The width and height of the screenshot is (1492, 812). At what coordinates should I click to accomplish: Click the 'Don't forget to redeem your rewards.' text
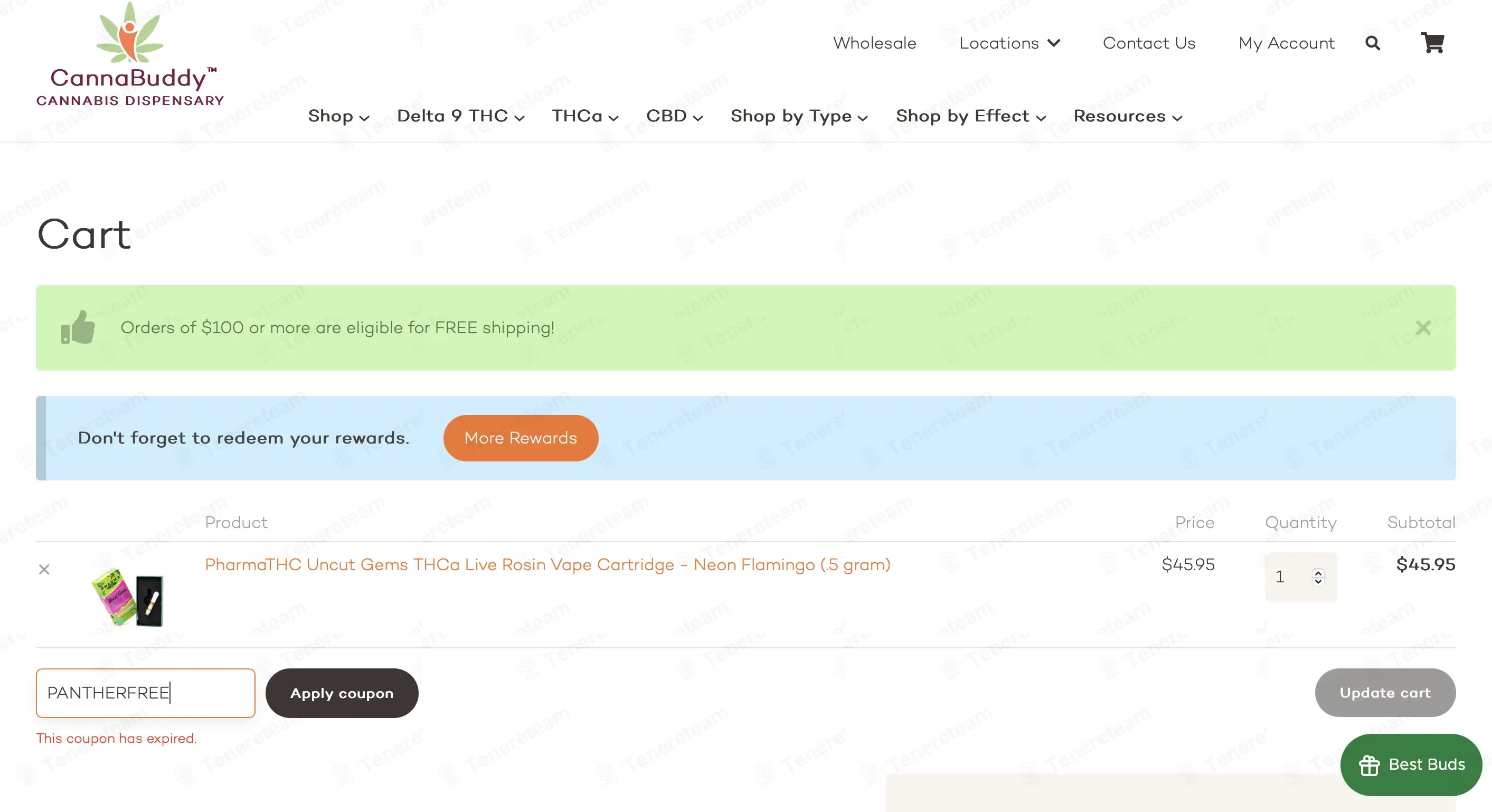click(243, 438)
